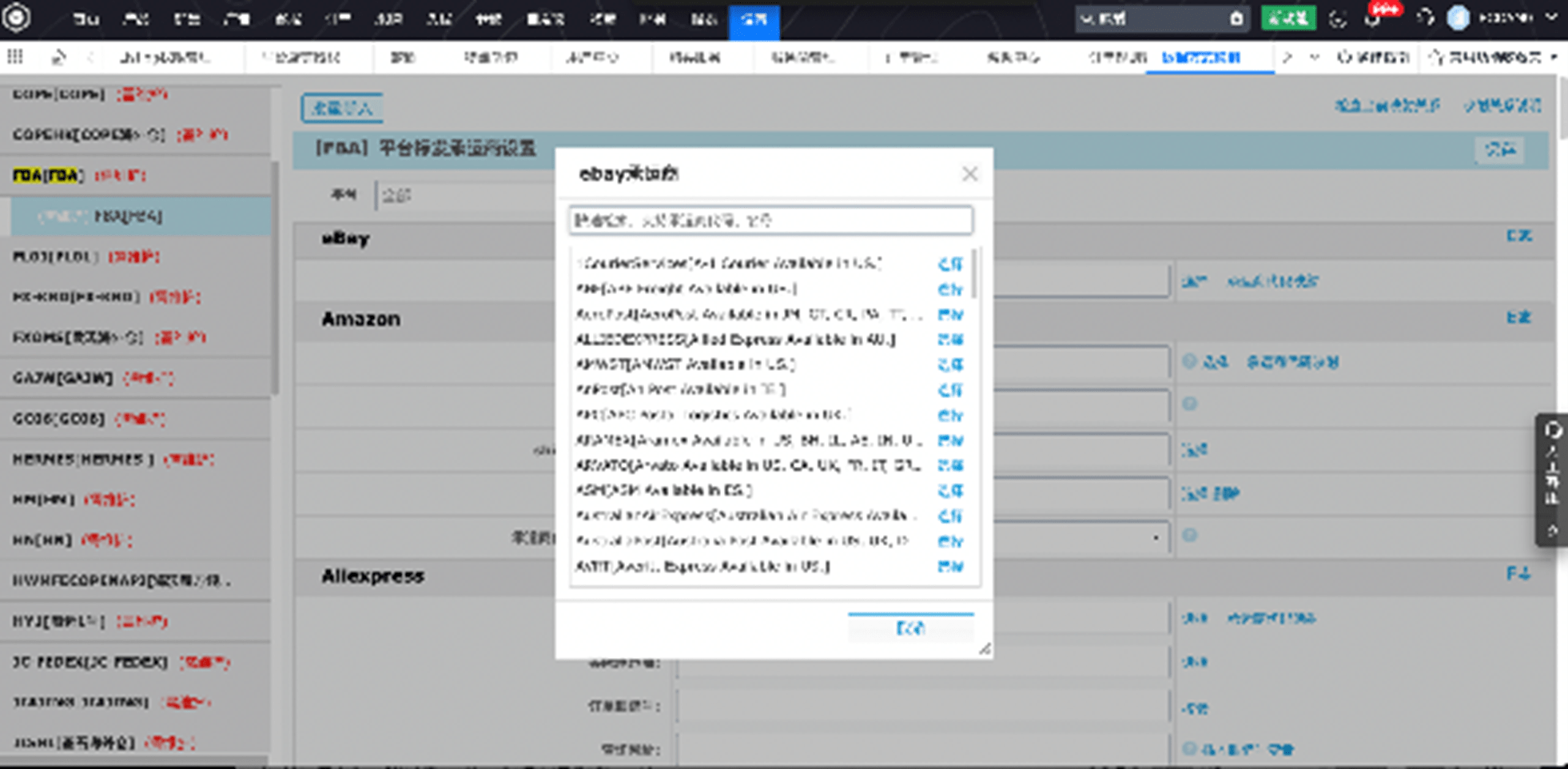Toggle the eBay section expand link
1568x769 pixels.
pos(1518,236)
